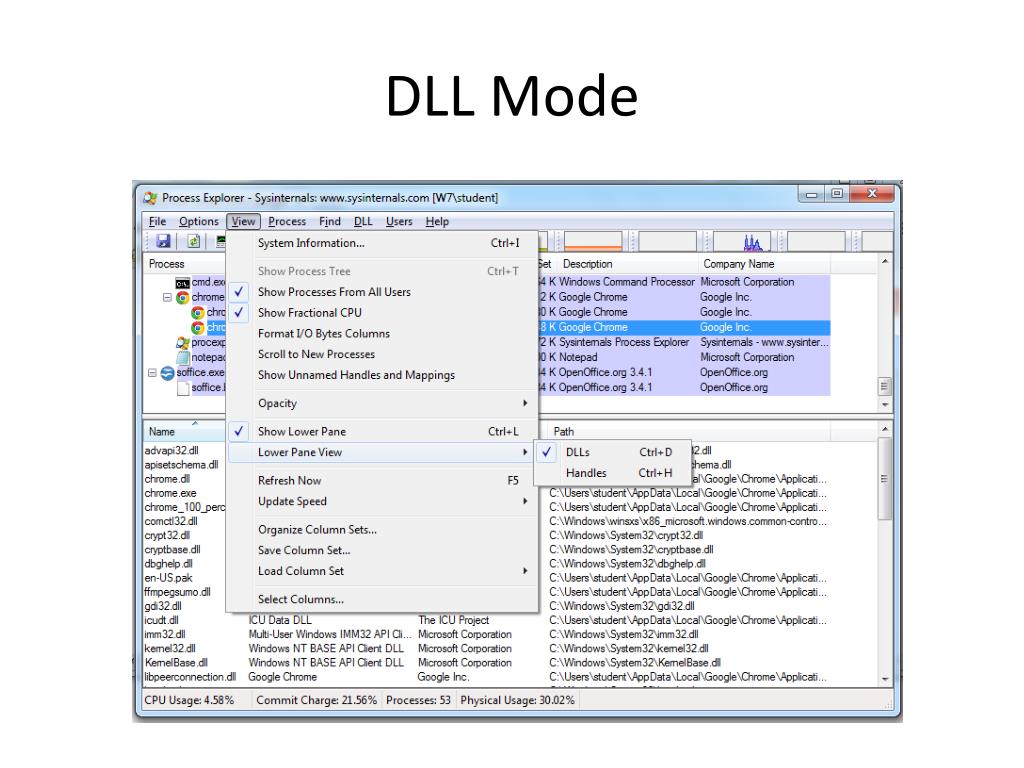Collapse the soffice.exe tree node
1024x768 pixels.
tap(152, 373)
